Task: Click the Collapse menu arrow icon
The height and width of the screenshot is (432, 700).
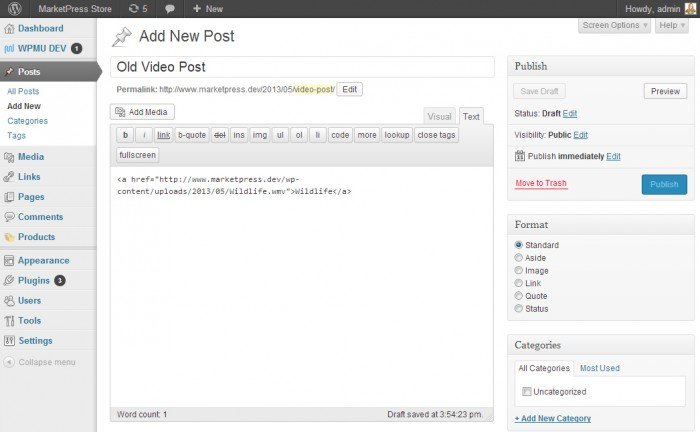Action: click(x=9, y=362)
